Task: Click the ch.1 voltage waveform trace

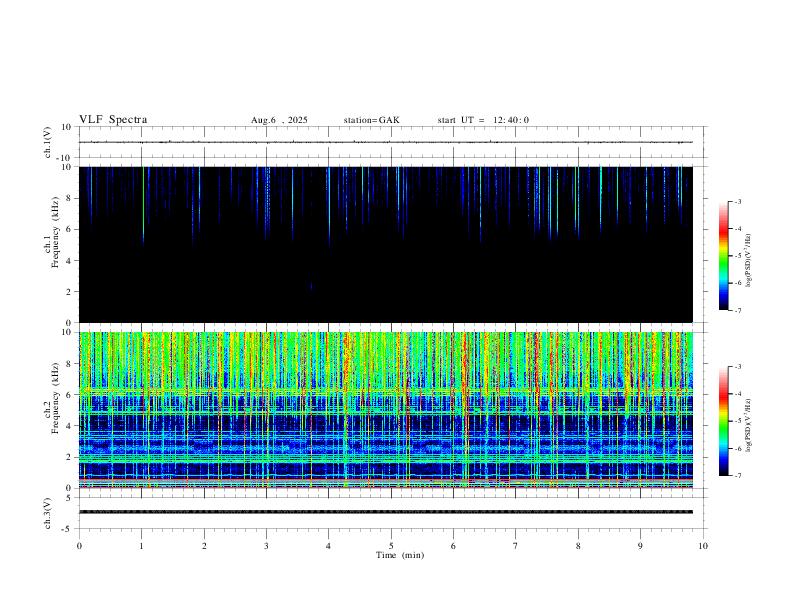Action: [386, 142]
